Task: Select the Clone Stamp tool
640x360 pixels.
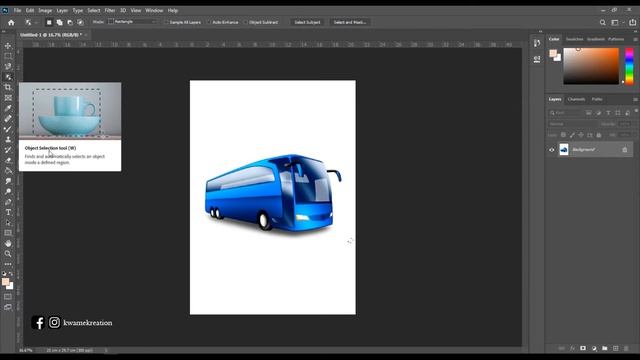Action: point(8,140)
